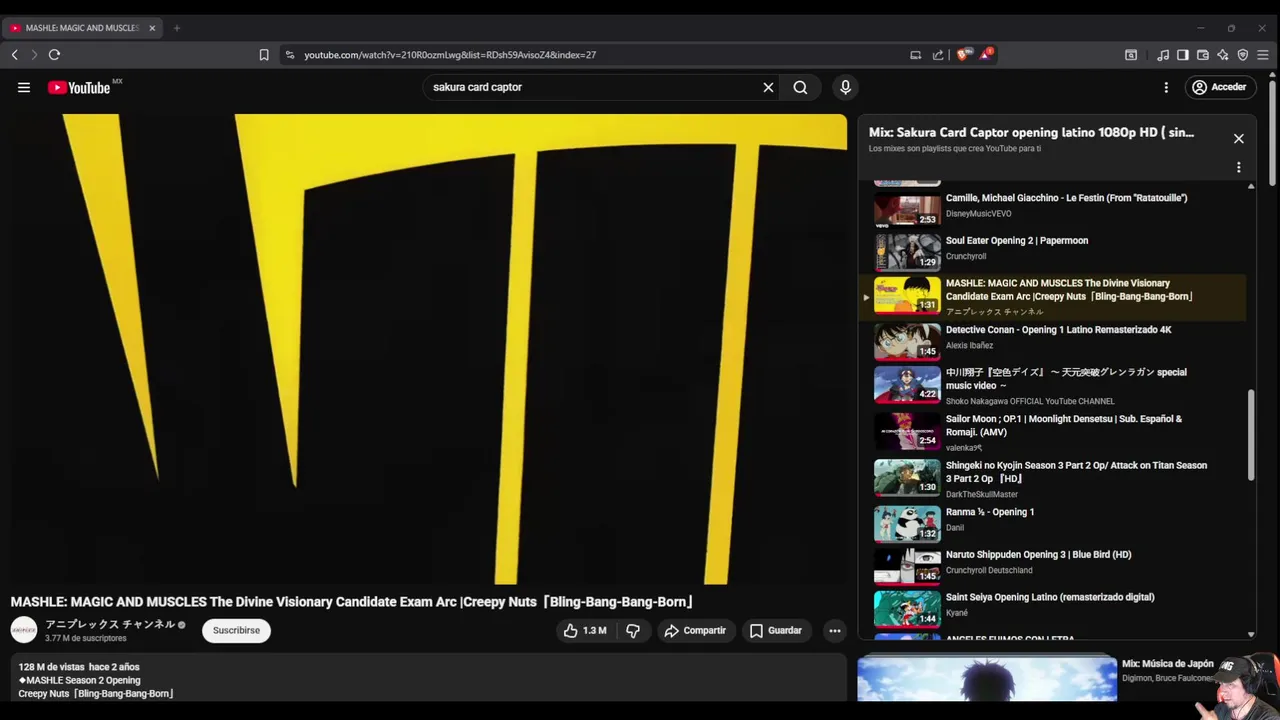Screen dimensions: 1280x720
Task: Play Detective Conan Opening 1 Latino Remasterizado 4K
Action: click(1055, 340)
